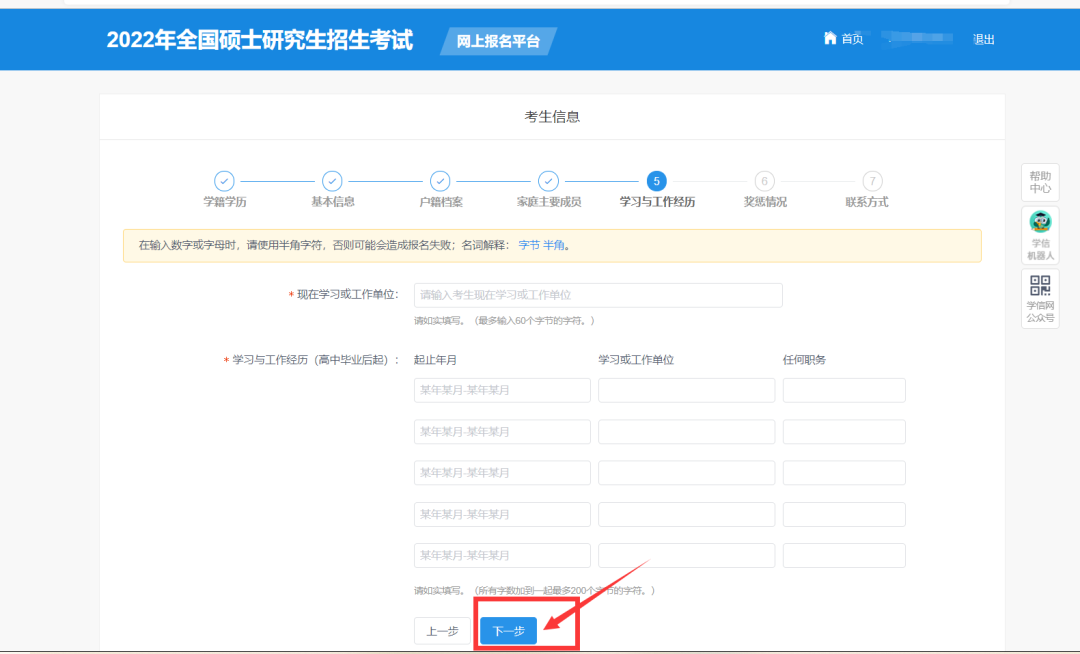Focus the 现在学习或工作单位 input field
Image resolution: width=1080 pixels, height=654 pixels.
[x=598, y=295]
